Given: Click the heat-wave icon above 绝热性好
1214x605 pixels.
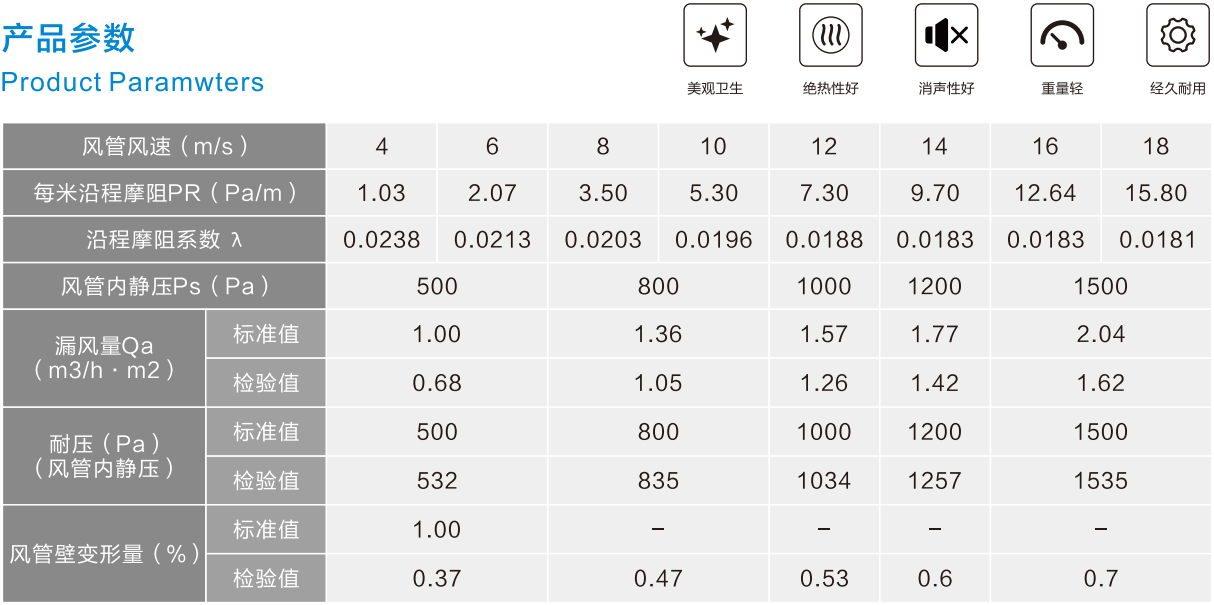Looking at the screenshot, I should (831, 35).
